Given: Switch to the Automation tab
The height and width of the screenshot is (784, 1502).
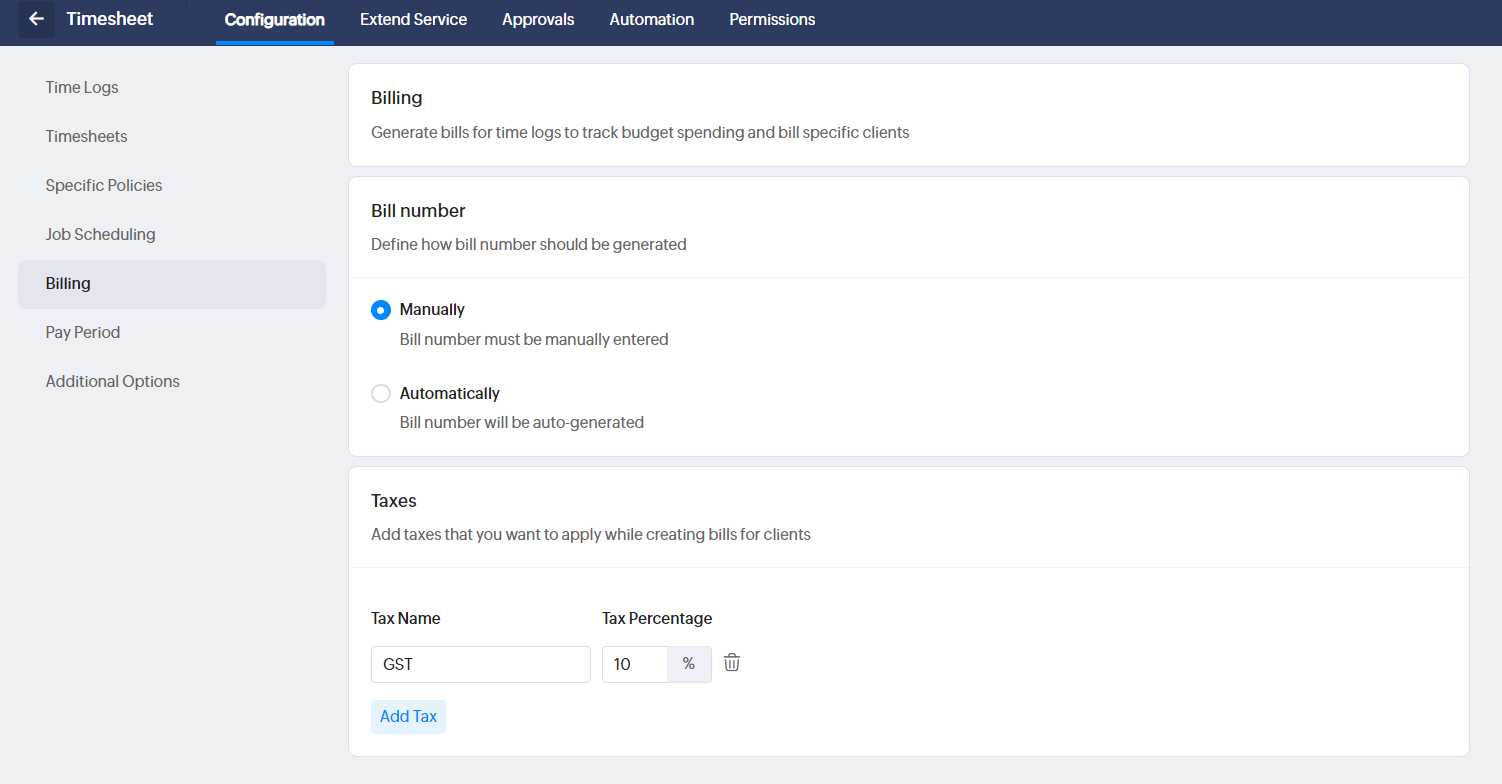Looking at the screenshot, I should point(652,20).
